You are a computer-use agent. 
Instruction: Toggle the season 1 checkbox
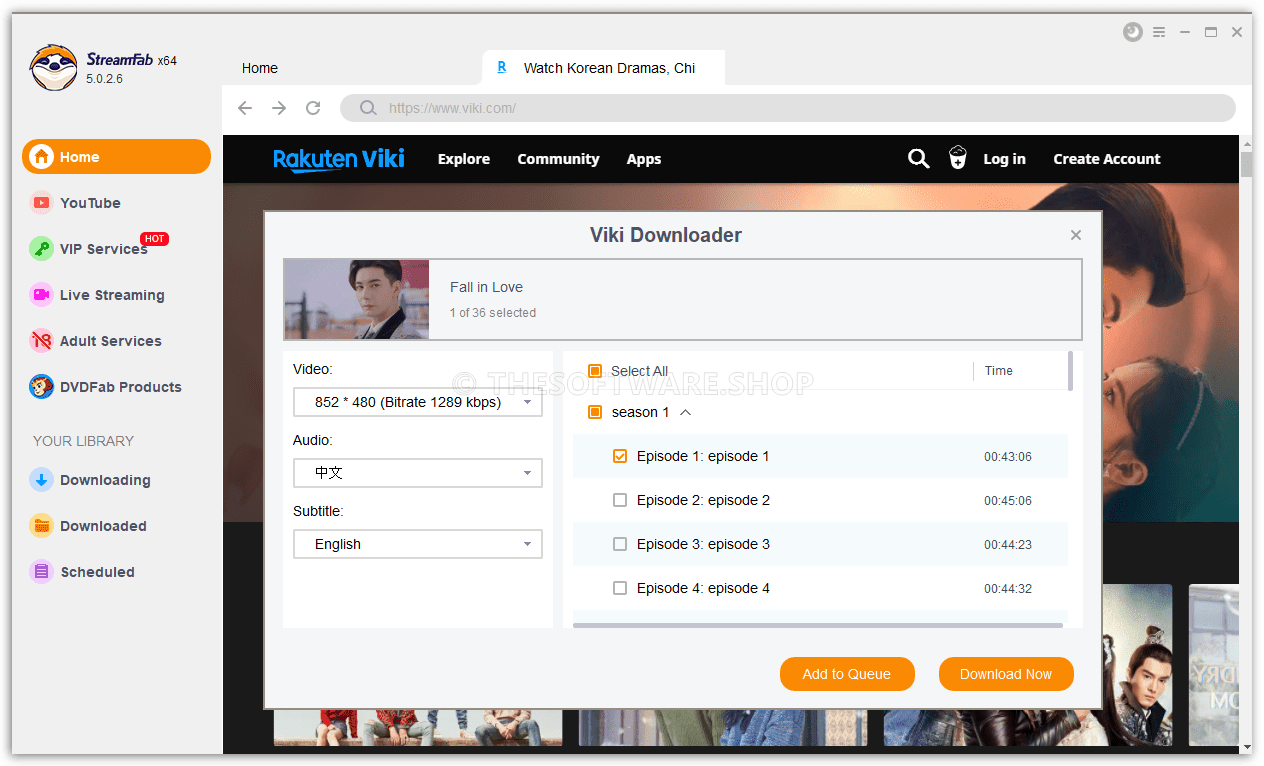coord(595,412)
